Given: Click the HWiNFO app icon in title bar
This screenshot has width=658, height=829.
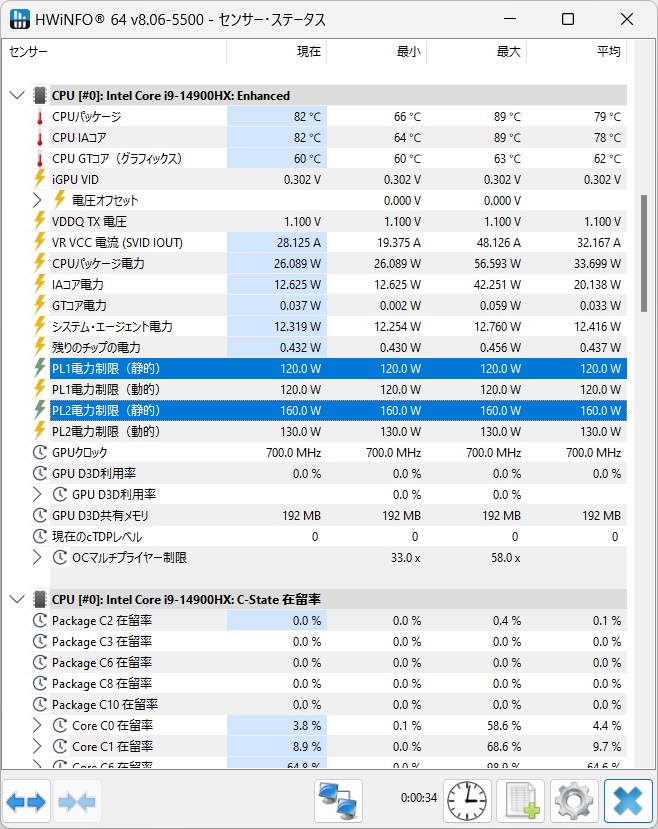Looking at the screenshot, I should click(20, 19).
